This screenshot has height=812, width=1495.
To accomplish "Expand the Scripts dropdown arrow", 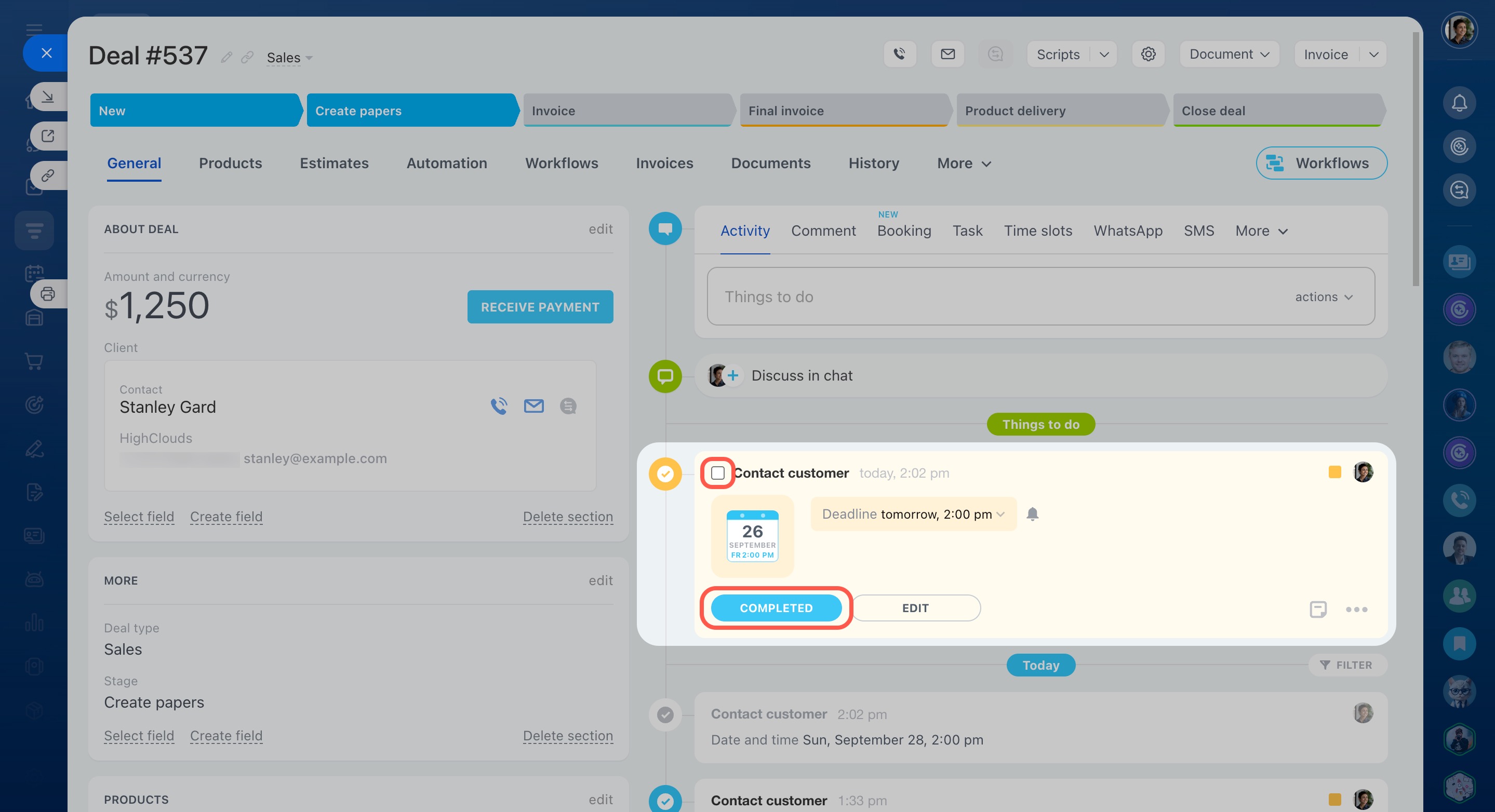I will pos(1104,54).
